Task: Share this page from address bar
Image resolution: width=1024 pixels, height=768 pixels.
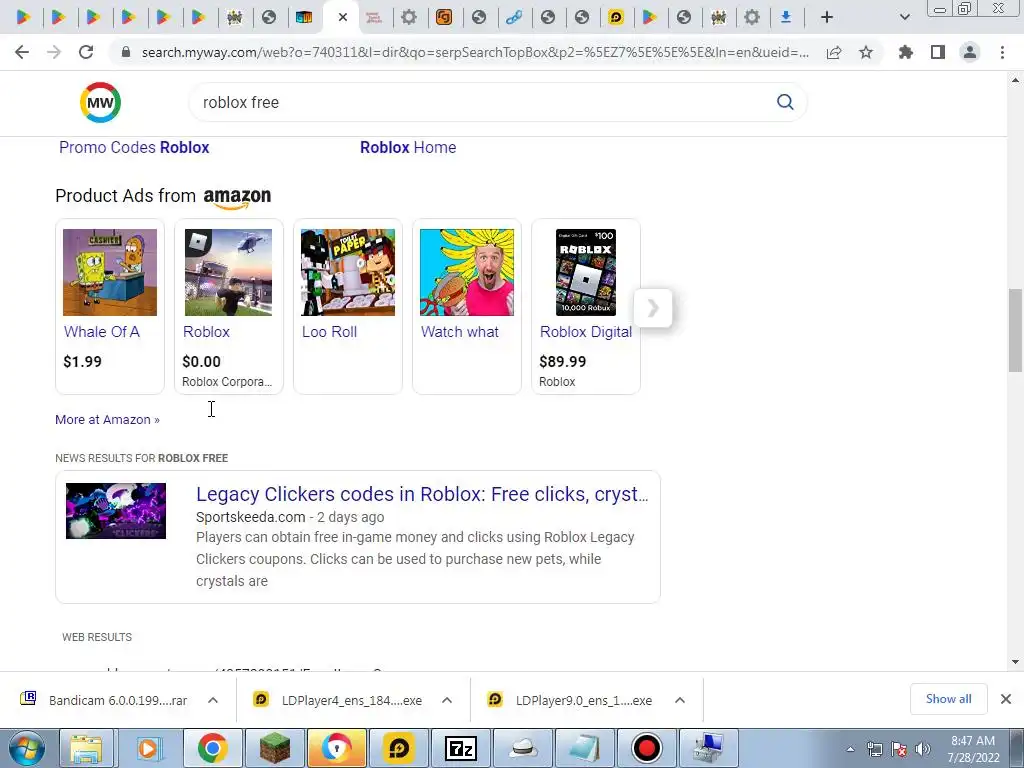Action: point(834,52)
